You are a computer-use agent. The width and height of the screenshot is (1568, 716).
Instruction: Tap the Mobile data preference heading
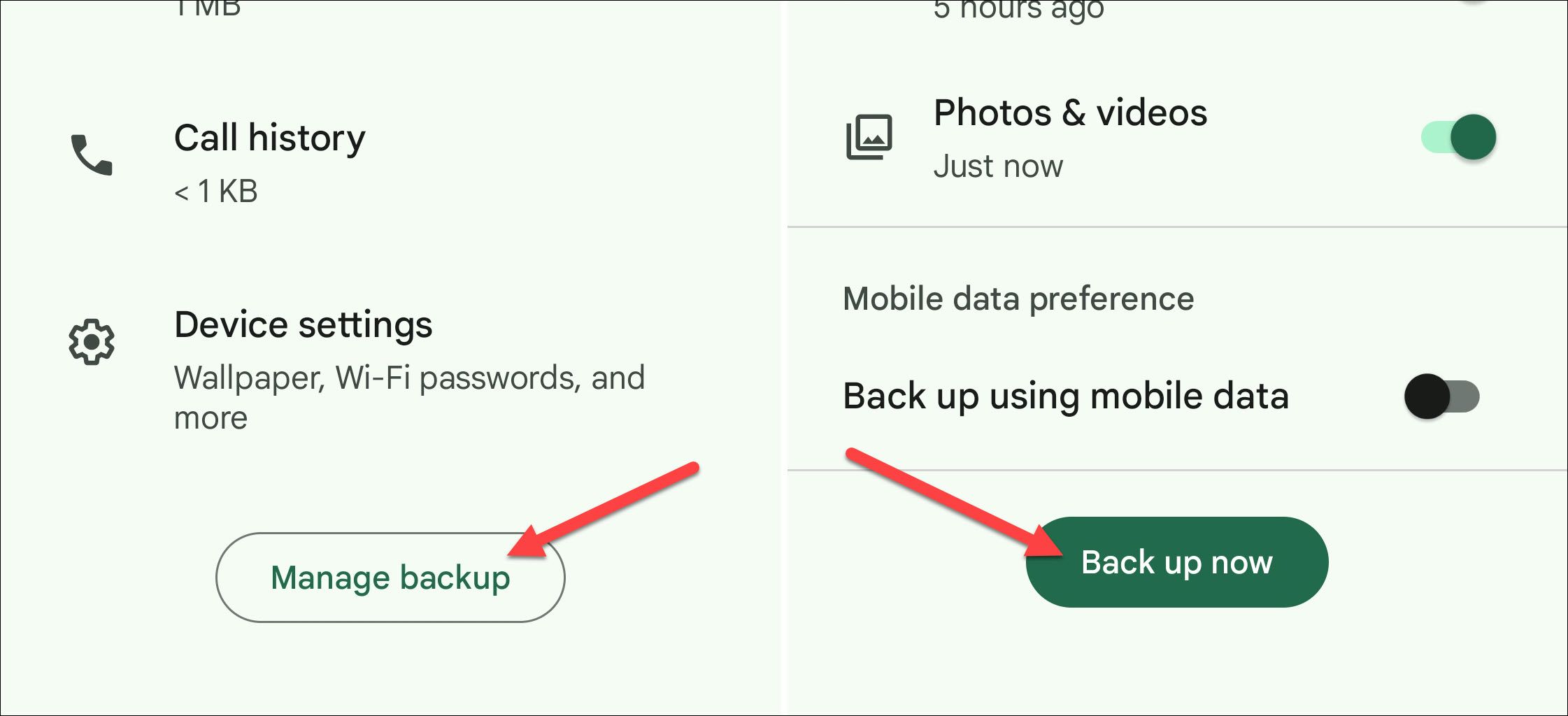pos(1018,299)
